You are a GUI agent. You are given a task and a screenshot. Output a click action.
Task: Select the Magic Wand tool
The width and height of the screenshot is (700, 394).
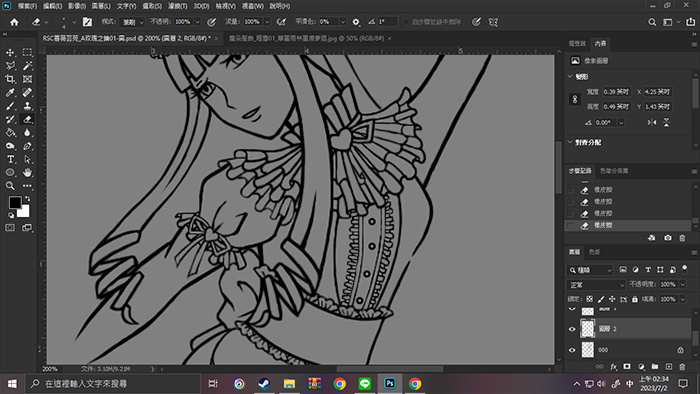pyautogui.click(x=27, y=66)
